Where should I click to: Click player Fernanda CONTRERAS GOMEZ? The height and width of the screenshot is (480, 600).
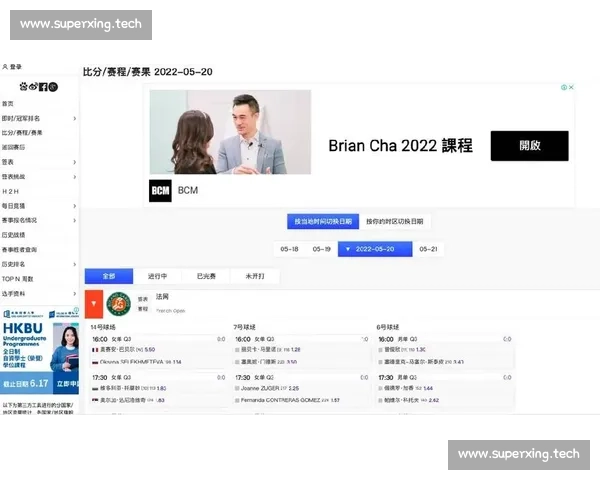pos(280,400)
